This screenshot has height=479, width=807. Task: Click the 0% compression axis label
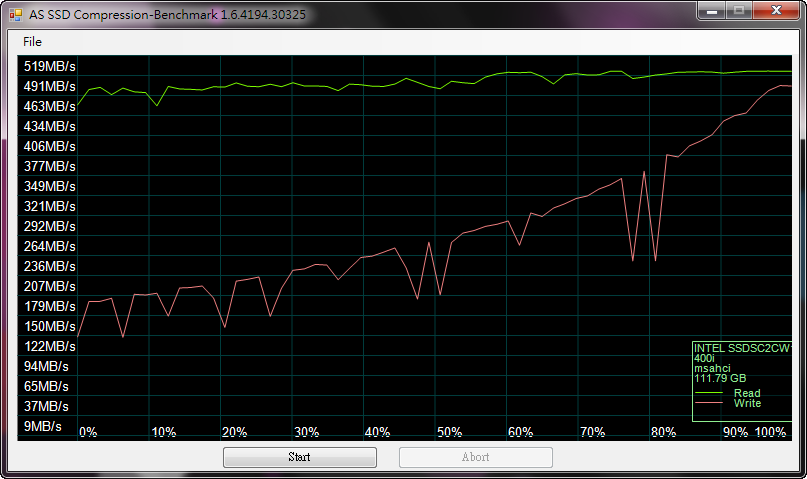coord(88,432)
